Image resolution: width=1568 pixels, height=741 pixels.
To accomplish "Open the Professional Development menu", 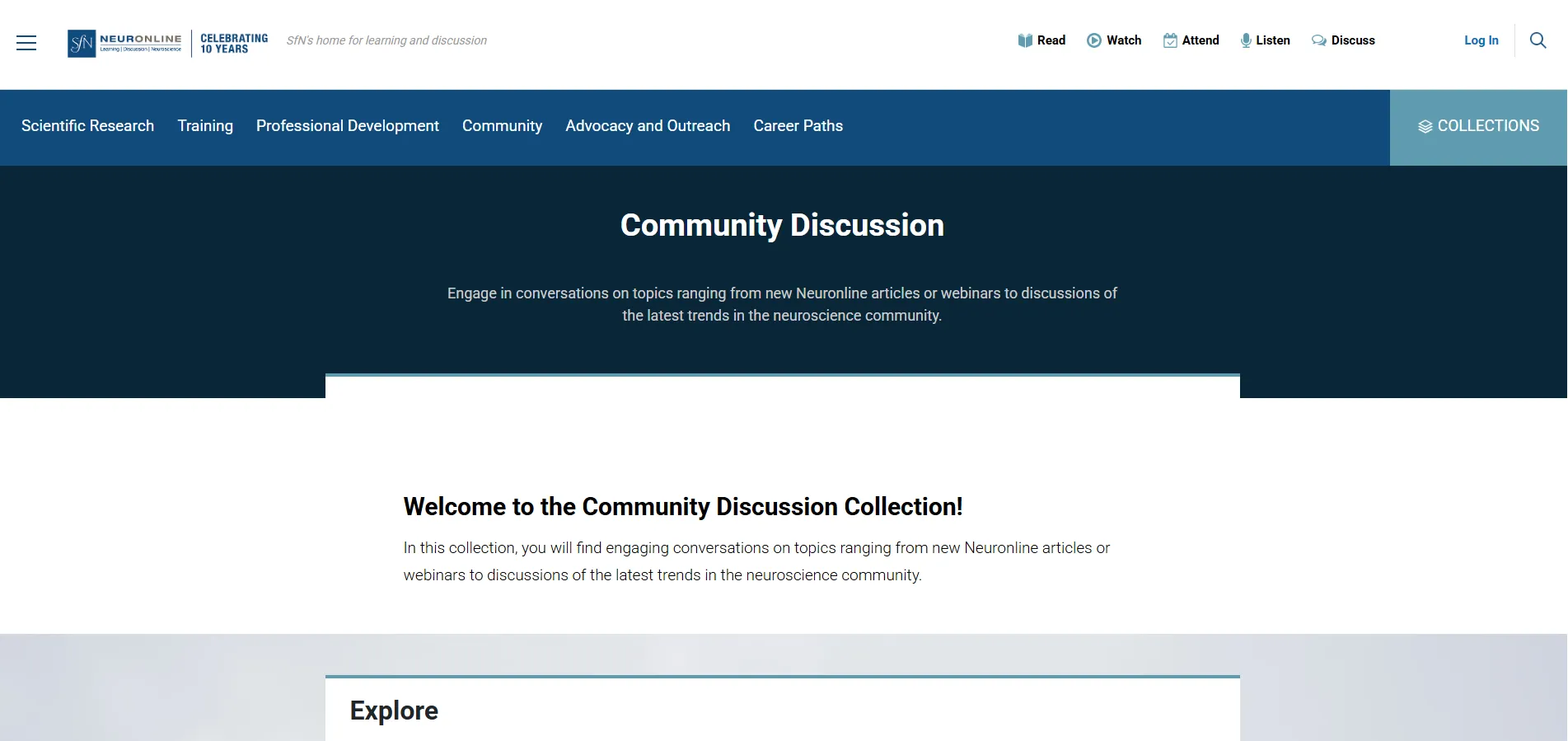I will tap(348, 126).
